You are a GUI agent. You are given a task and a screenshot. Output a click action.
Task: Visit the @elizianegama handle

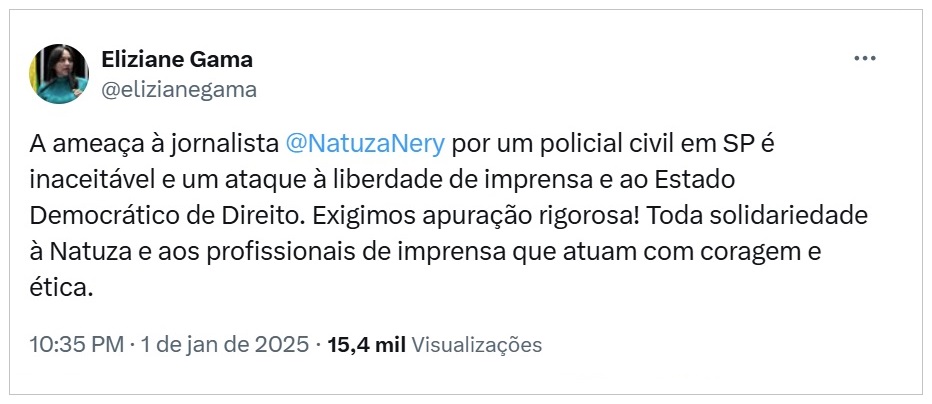(x=179, y=90)
